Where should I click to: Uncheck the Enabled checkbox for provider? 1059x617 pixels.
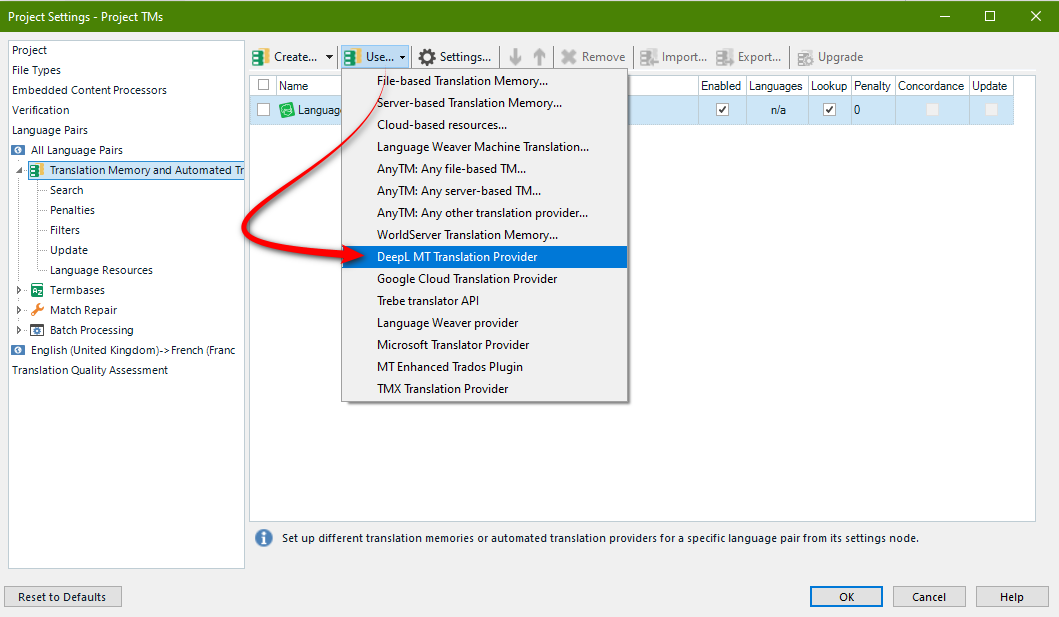coord(722,109)
